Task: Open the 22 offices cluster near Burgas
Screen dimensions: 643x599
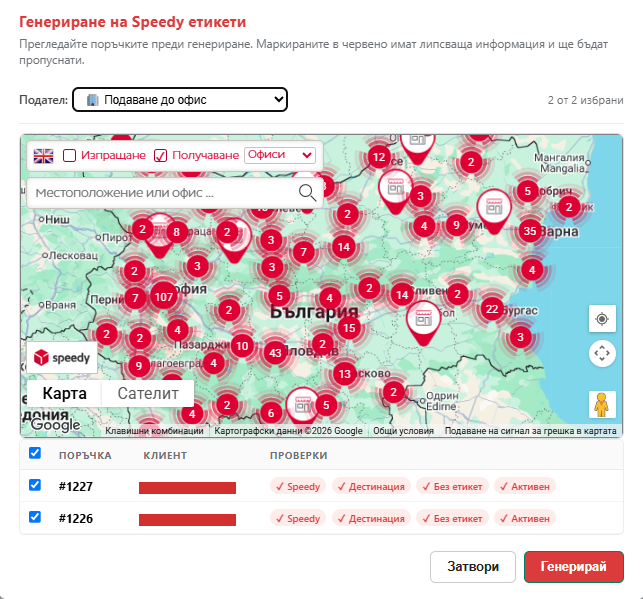Action: coord(492,309)
